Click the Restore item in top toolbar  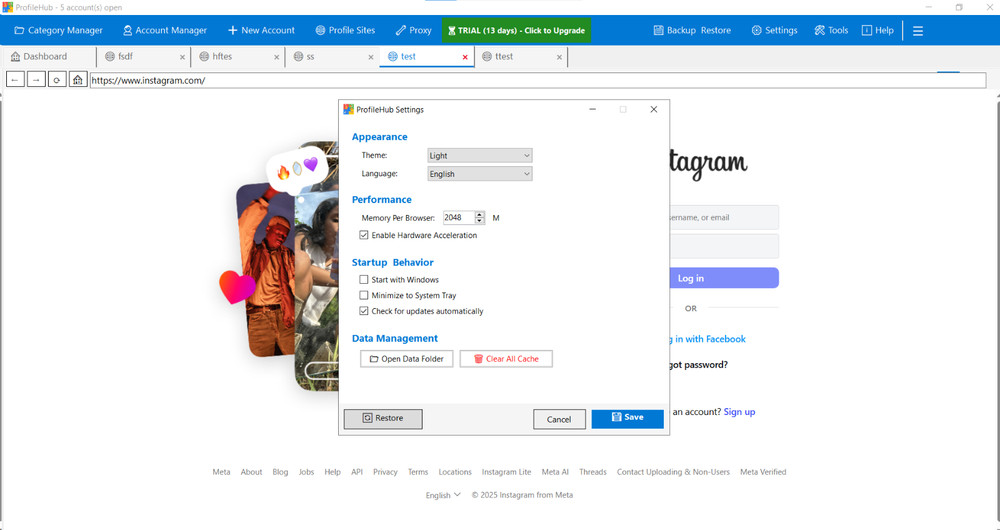coord(716,30)
